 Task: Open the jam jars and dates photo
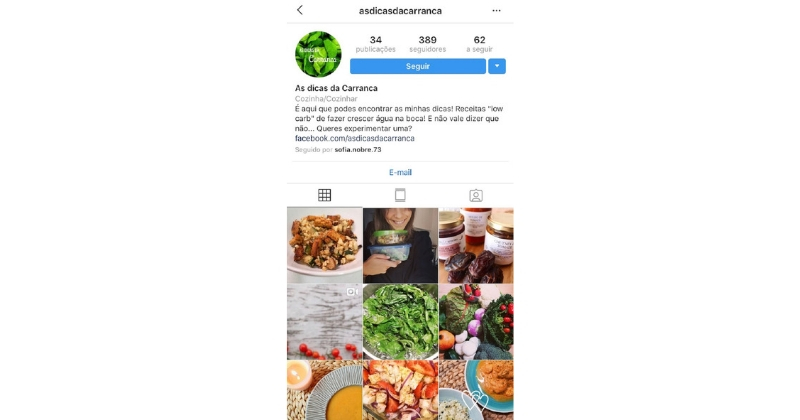pyautogui.click(x=476, y=245)
